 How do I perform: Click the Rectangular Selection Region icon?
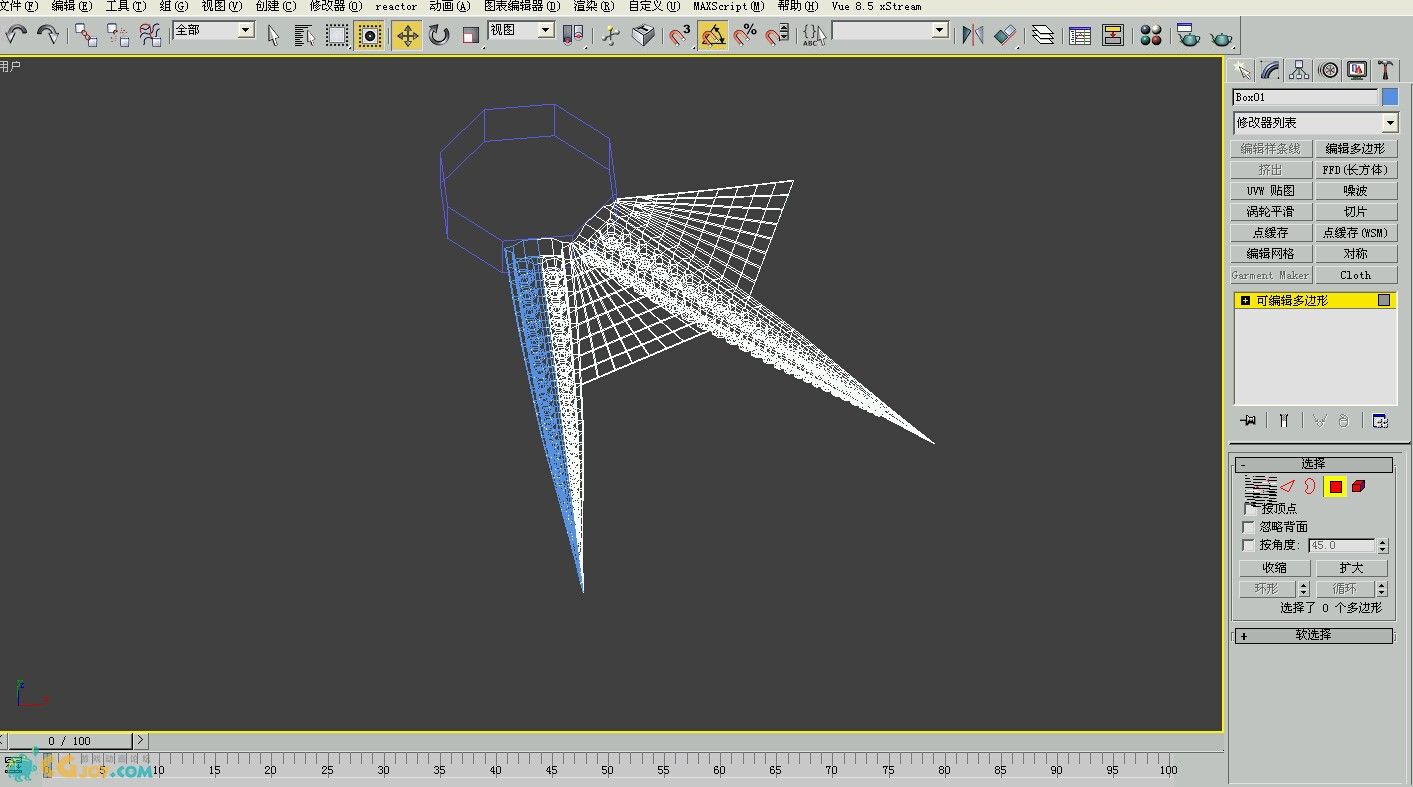[x=337, y=35]
